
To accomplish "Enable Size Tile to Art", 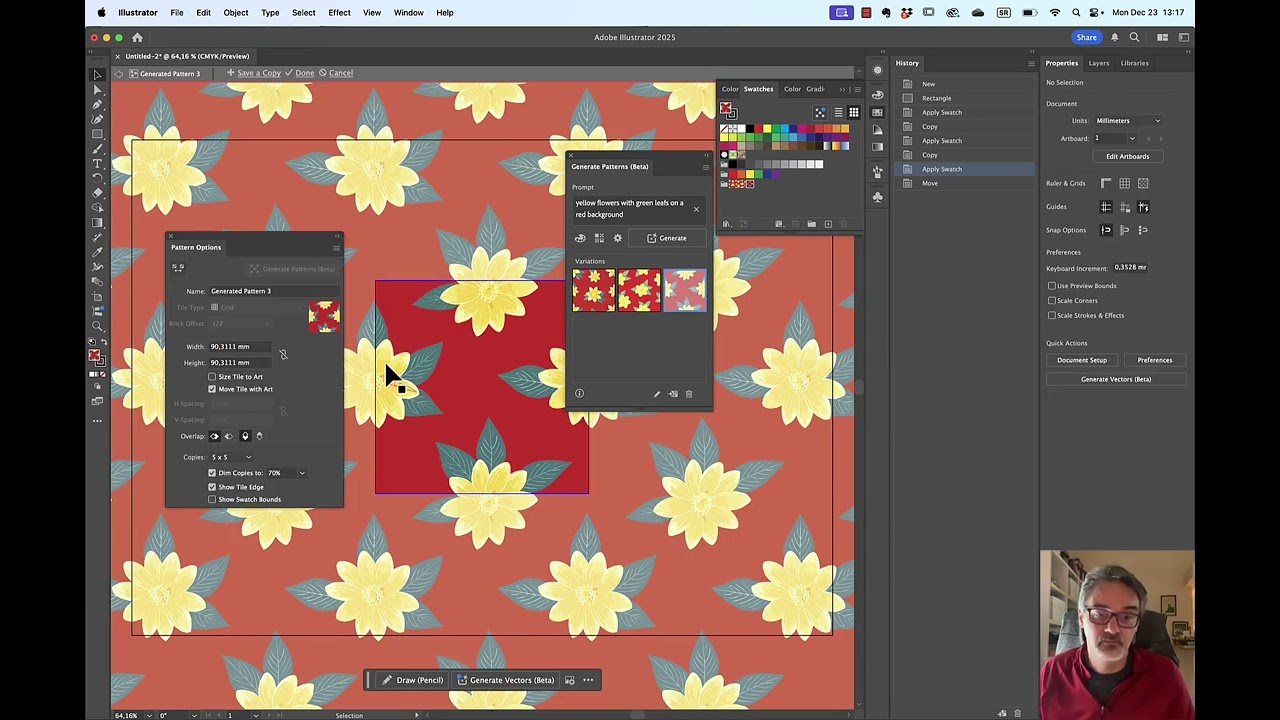I will [212, 377].
